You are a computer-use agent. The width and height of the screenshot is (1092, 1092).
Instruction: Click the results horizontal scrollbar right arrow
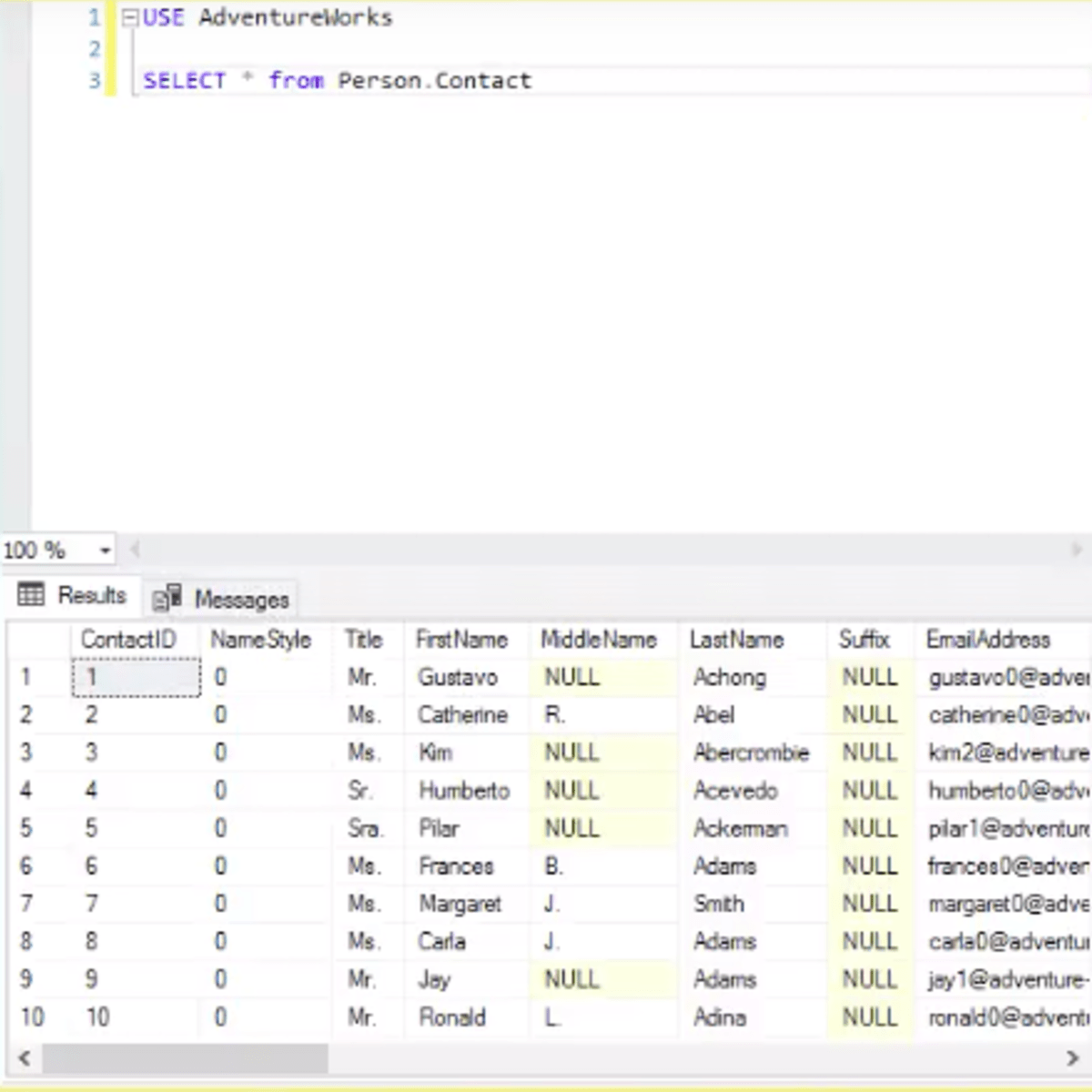click(1072, 1058)
